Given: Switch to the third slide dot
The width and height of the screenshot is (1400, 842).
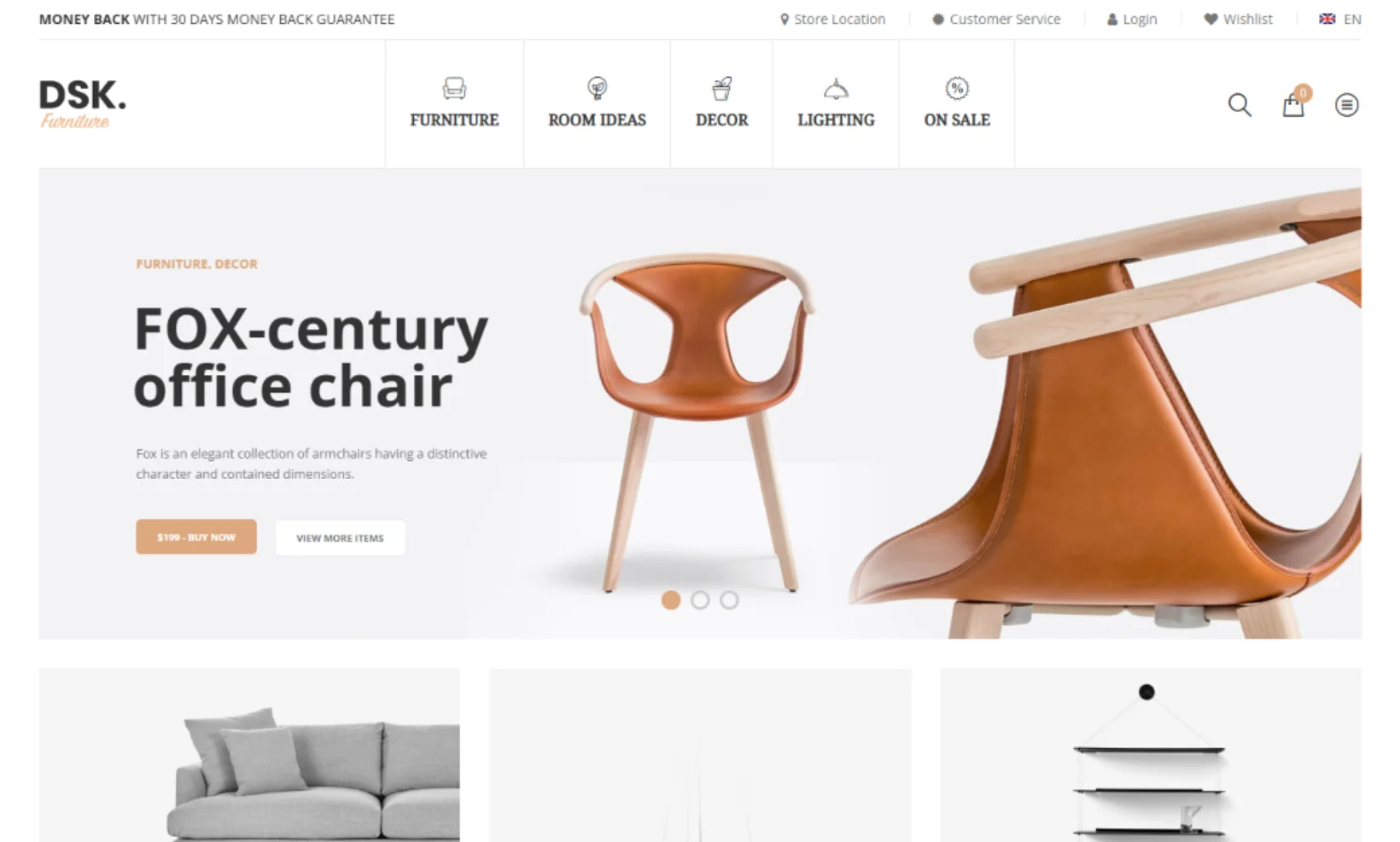Looking at the screenshot, I should tap(729, 600).
